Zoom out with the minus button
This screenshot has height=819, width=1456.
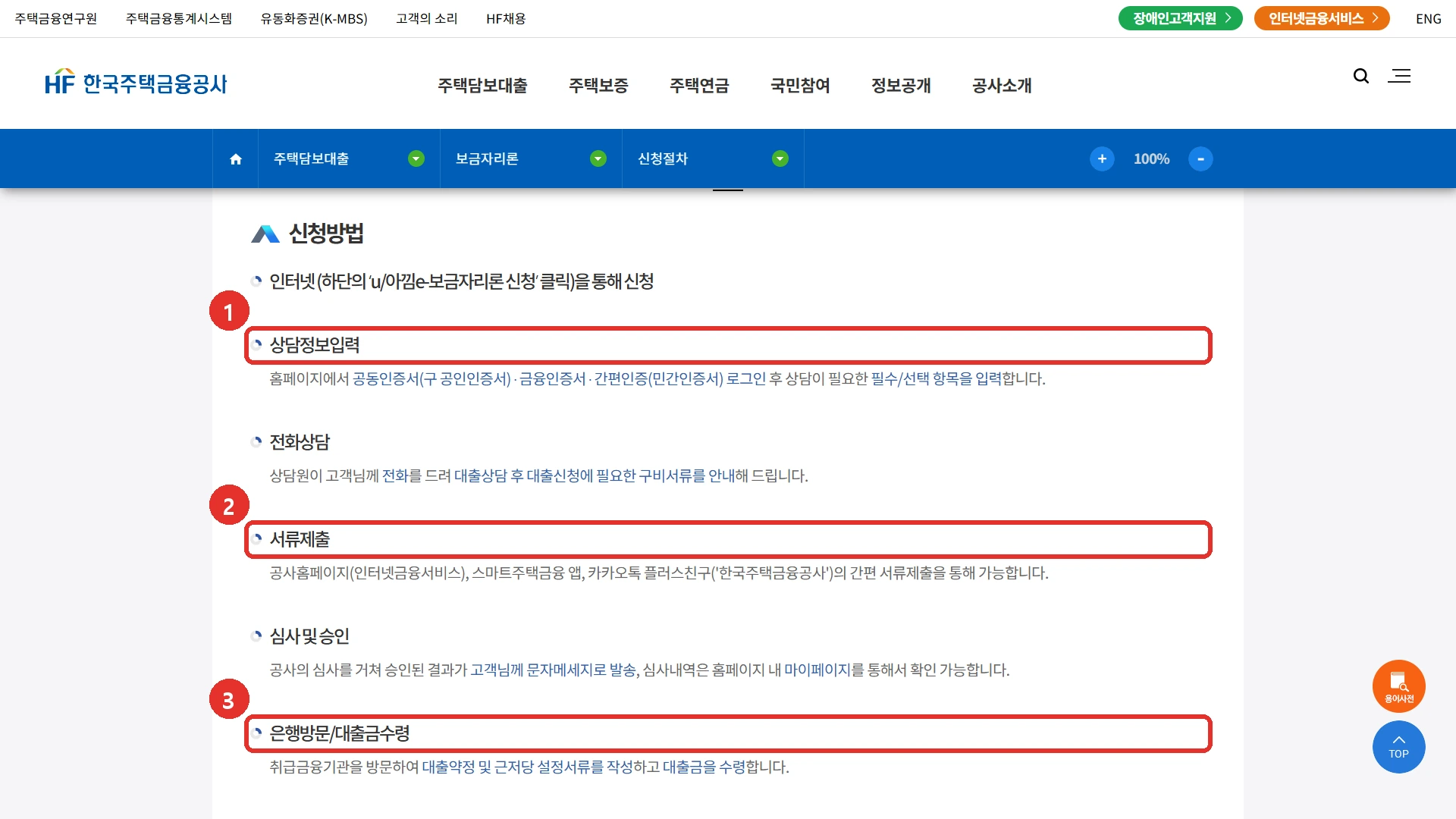click(1200, 158)
